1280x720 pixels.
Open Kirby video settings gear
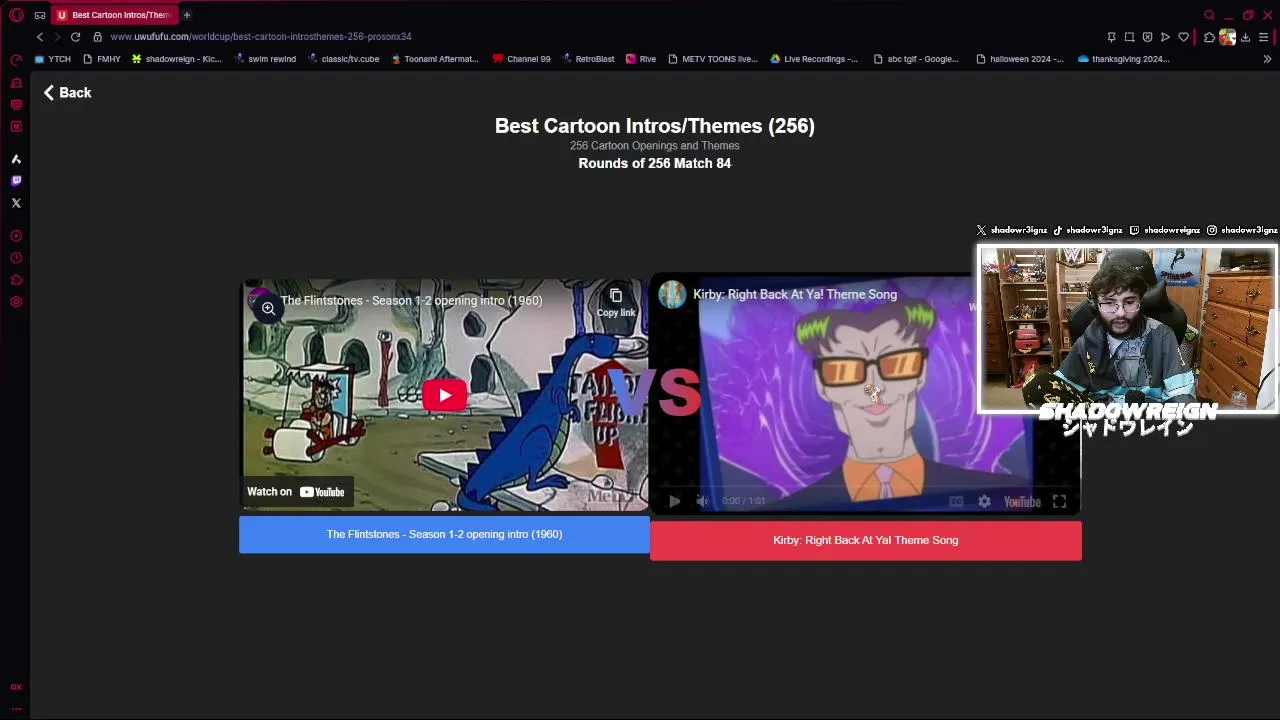pyautogui.click(x=984, y=501)
